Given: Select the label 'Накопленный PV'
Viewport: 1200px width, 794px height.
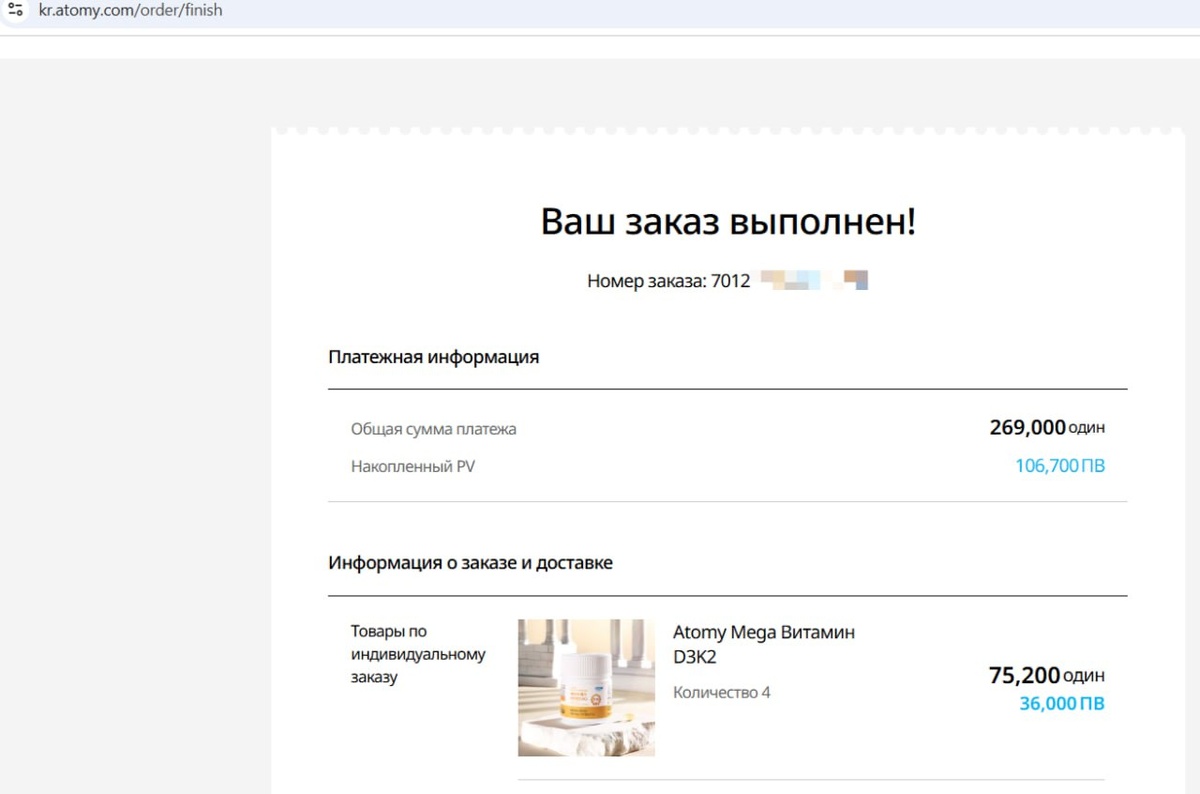Looking at the screenshot, I should 413,466.
